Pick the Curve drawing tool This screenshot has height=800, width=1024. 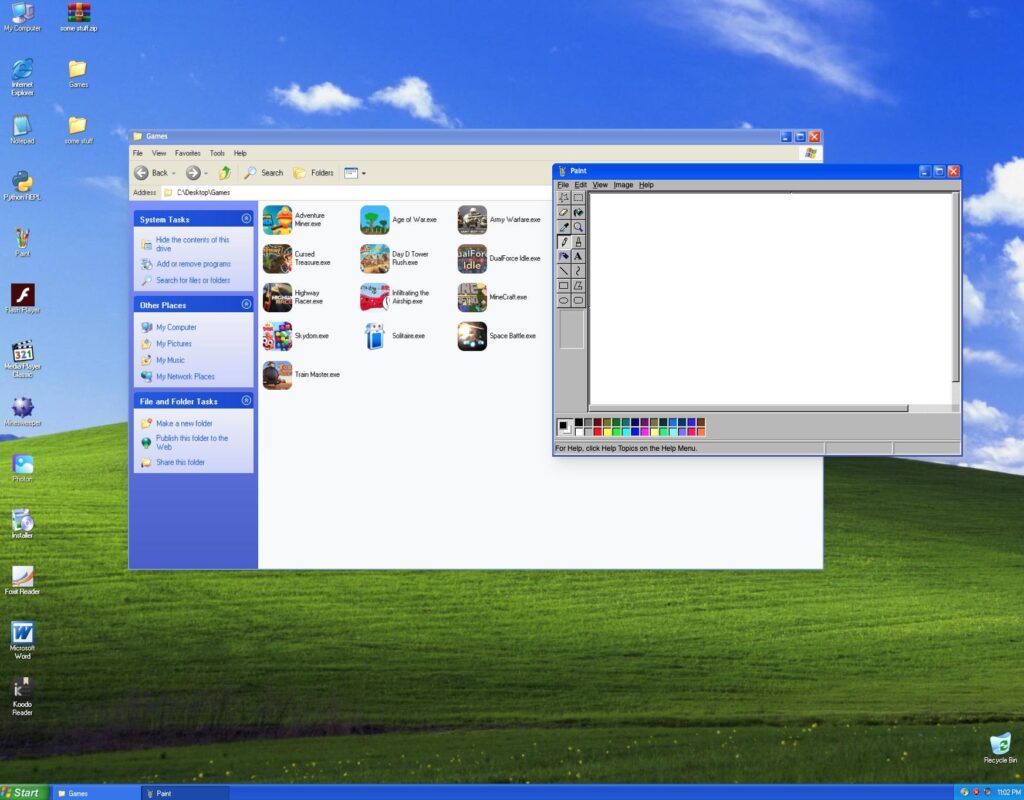click(x=578, y=271)
